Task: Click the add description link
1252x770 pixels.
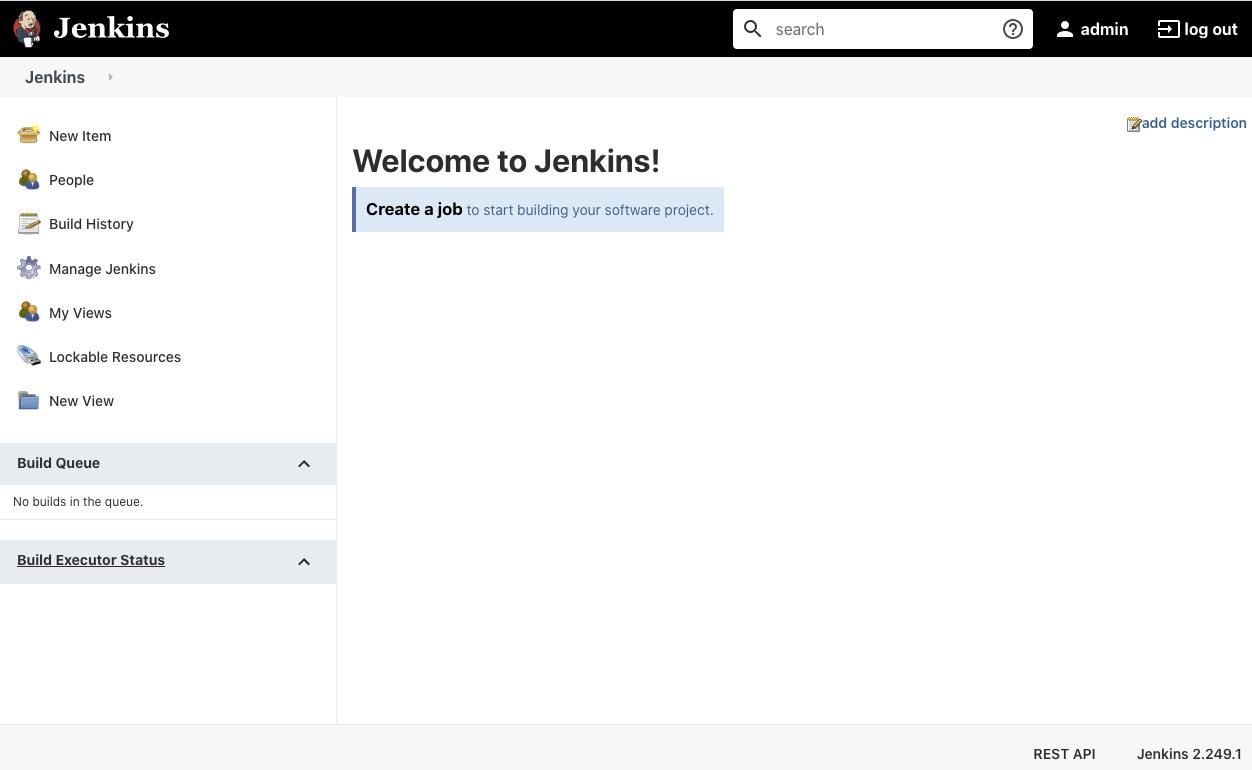Action: pyautogui.click(x=1194, y=123)
